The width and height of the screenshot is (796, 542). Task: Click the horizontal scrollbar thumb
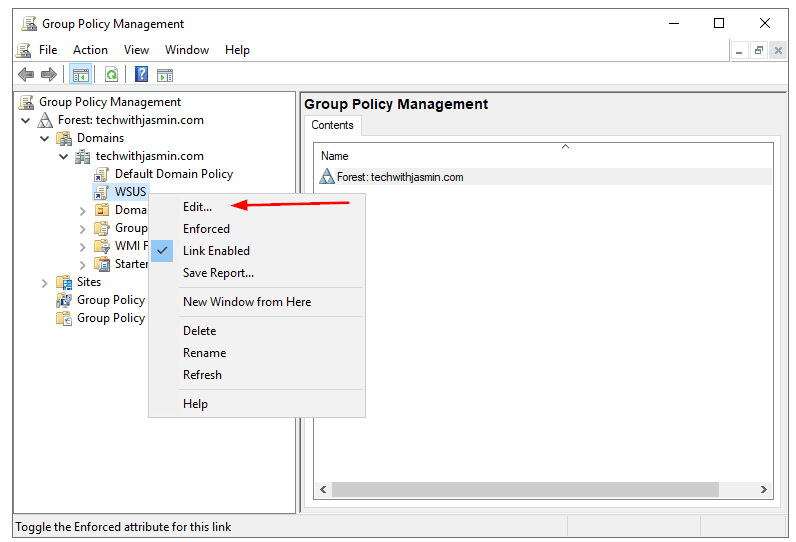[525, 490]
